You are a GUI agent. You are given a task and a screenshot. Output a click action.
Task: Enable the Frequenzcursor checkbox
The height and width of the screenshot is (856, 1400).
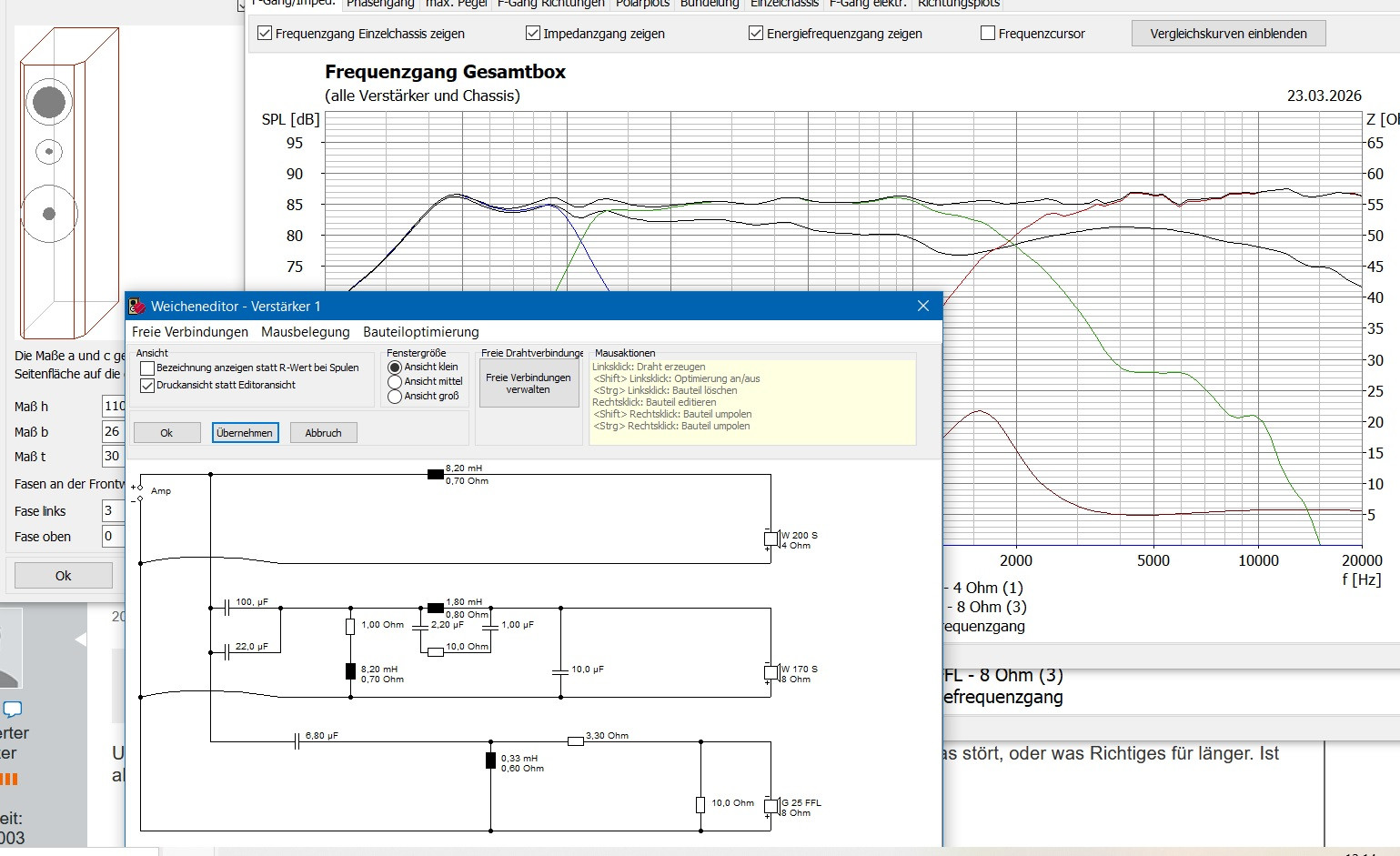pyautogui.click(x=988, y=34)
